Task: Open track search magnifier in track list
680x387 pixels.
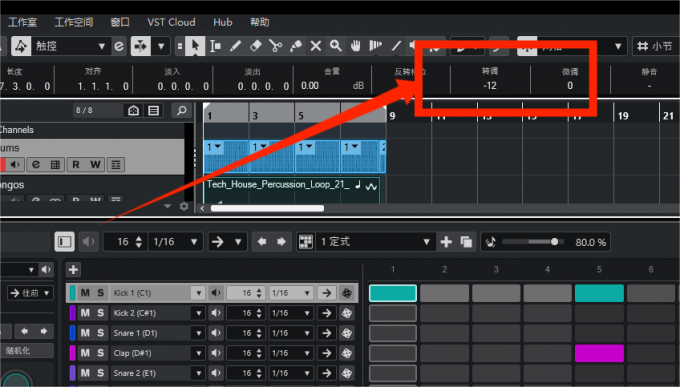Action: (x=182, y=111)
